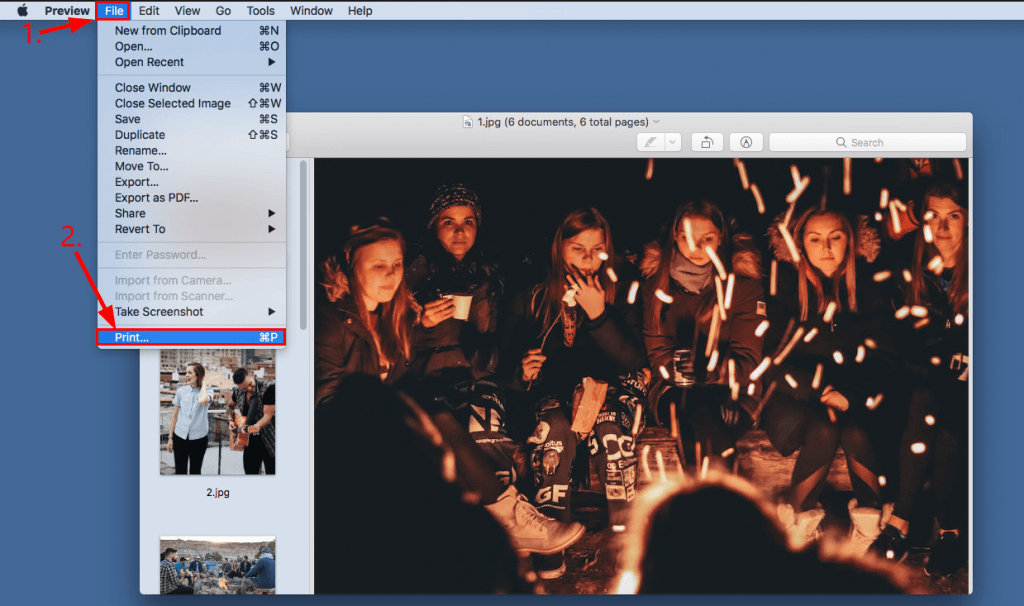
Task: Open the View menu
Action: pyautogui.click(x=187, y=10)
